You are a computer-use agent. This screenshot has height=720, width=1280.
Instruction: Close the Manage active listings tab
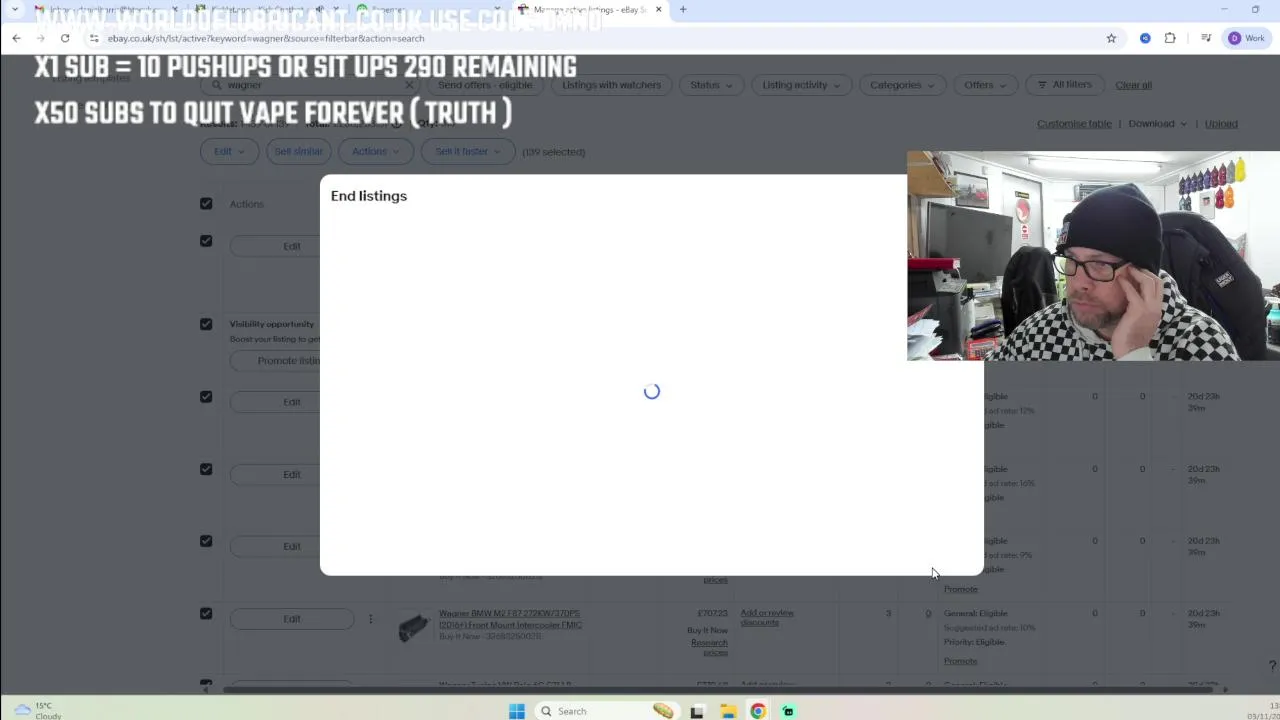pyautogui.click(x=658, y=10)
